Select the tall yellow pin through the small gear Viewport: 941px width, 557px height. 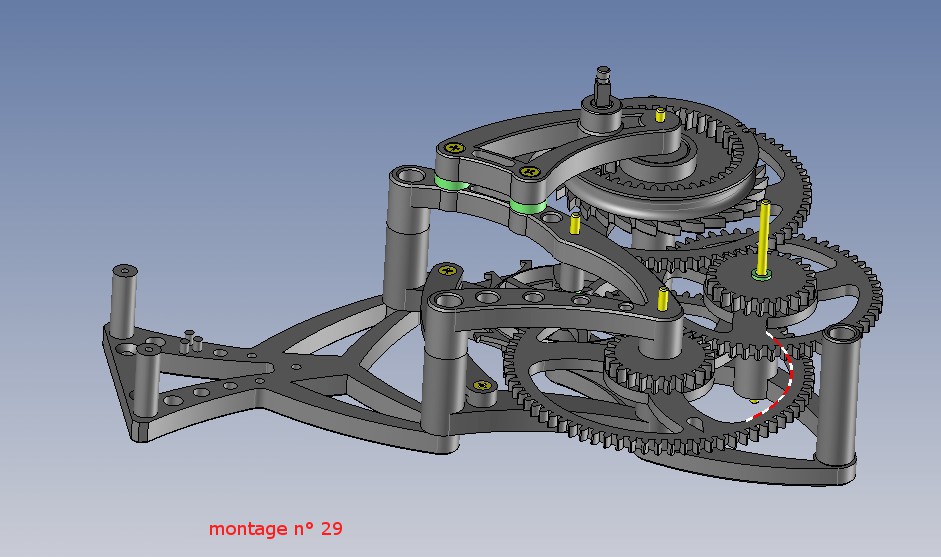[763, 238]
